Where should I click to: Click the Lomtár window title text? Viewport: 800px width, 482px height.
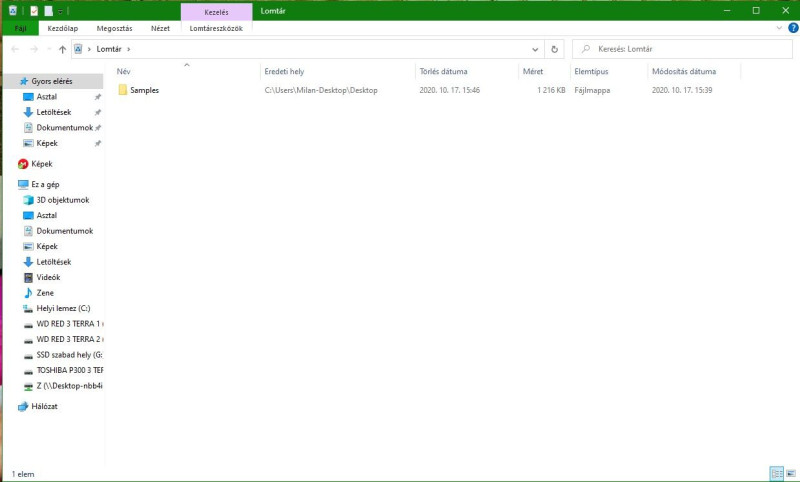click(273, 11)
